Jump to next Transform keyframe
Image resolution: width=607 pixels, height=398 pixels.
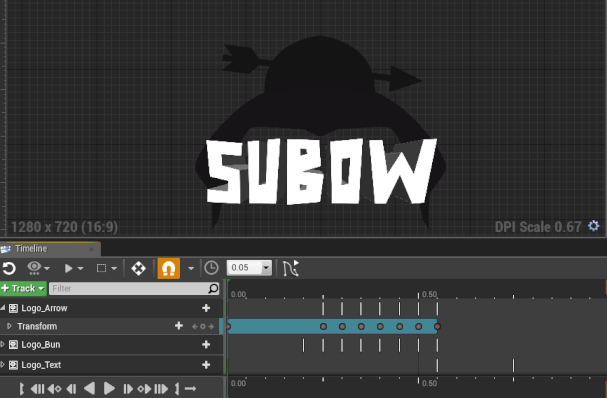coord(211,327)
